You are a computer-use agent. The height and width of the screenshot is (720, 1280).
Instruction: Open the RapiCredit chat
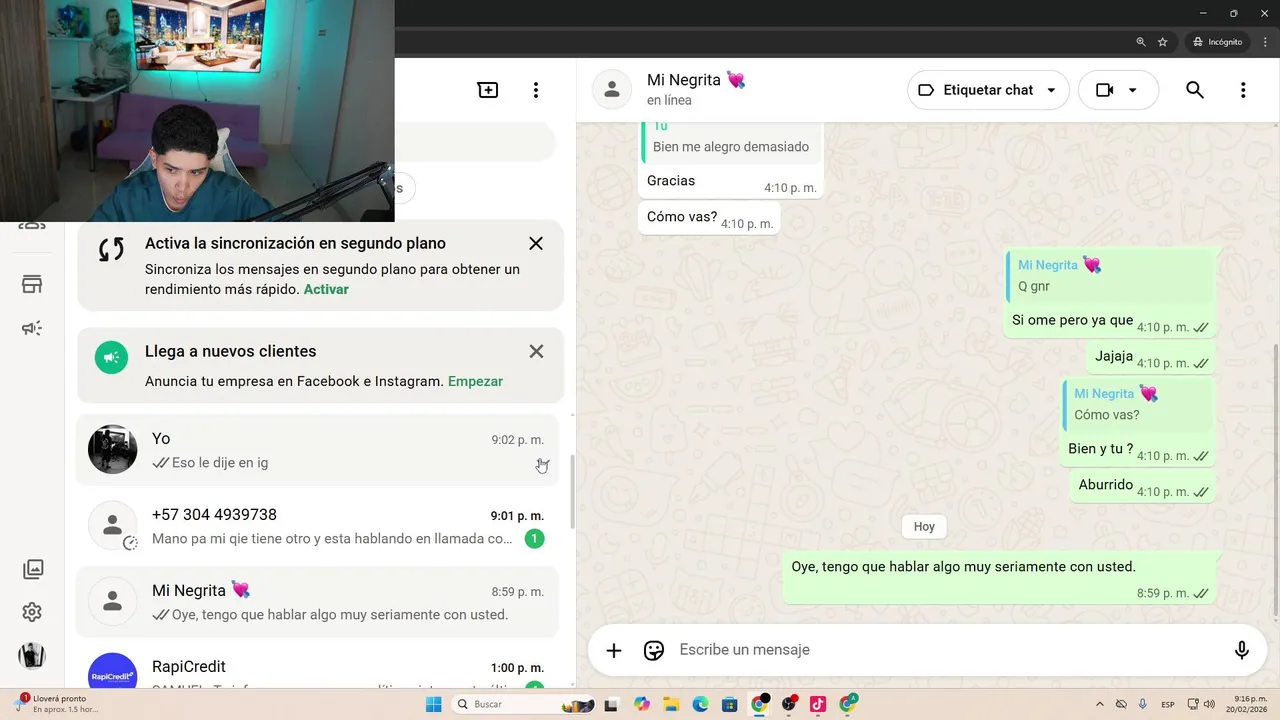pos(317,667)
